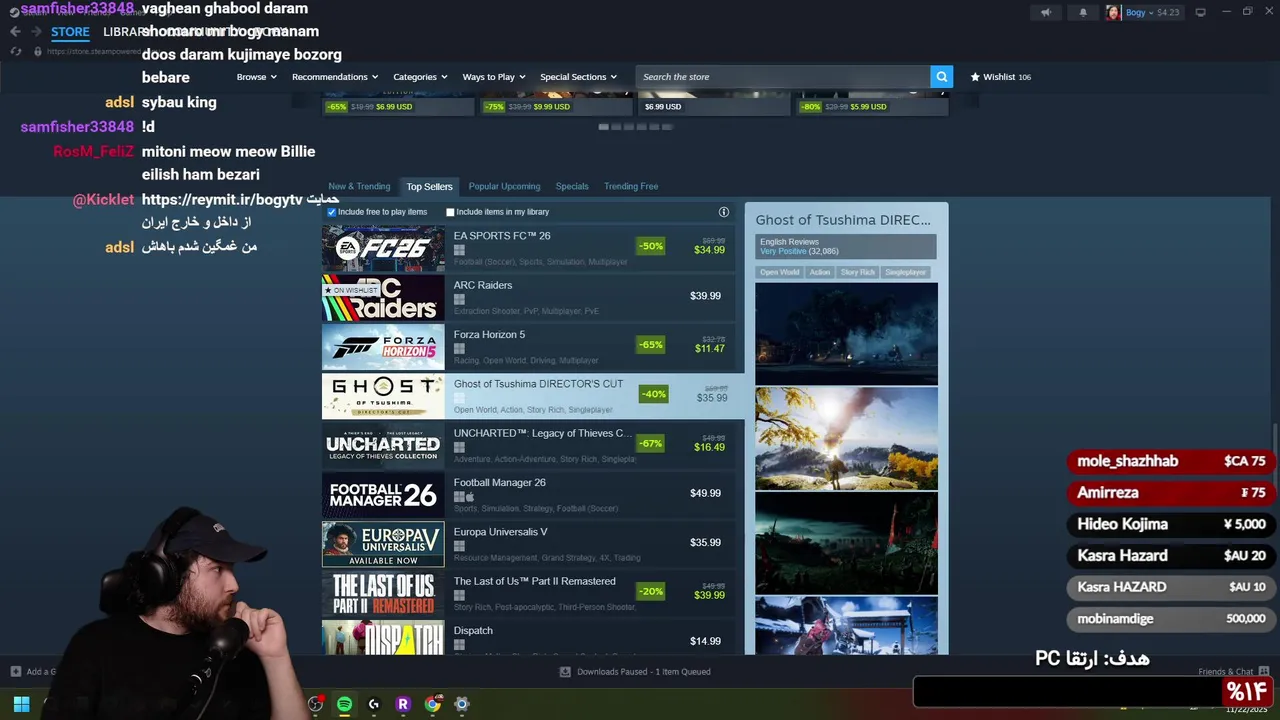Open UNCHARTED Legacy of Thieves listing

pos(529,445)
